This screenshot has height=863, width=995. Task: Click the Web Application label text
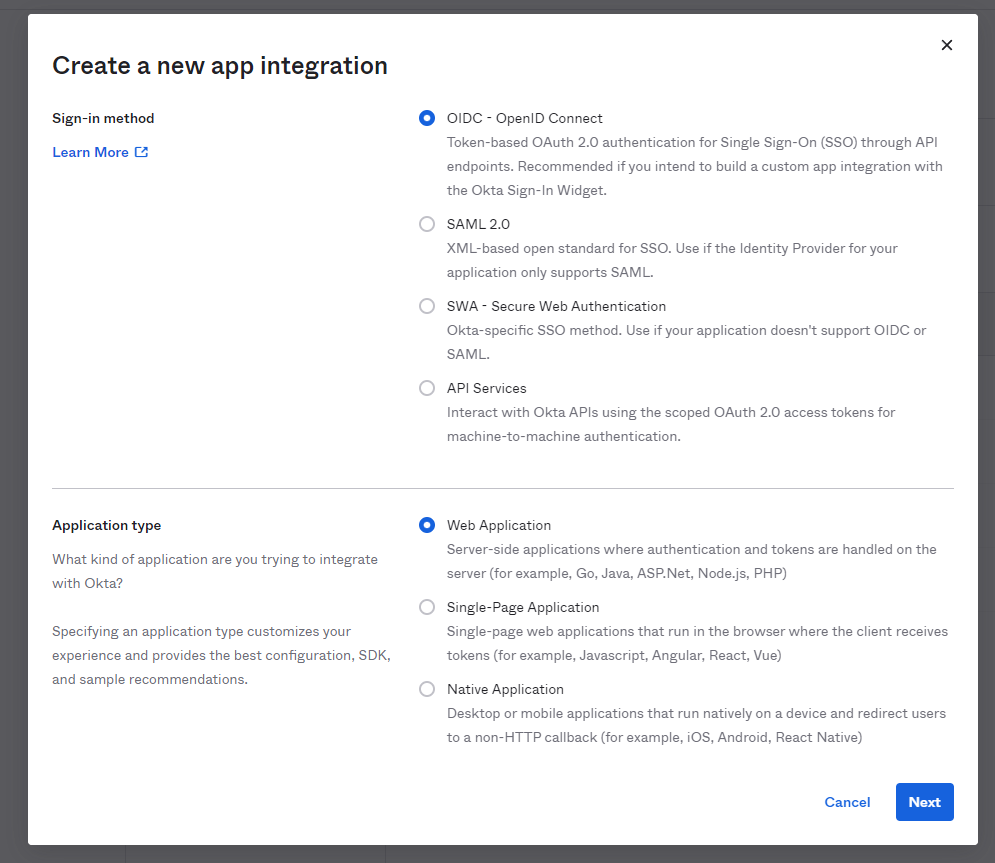pyautogui.click(x=499, y=525)
